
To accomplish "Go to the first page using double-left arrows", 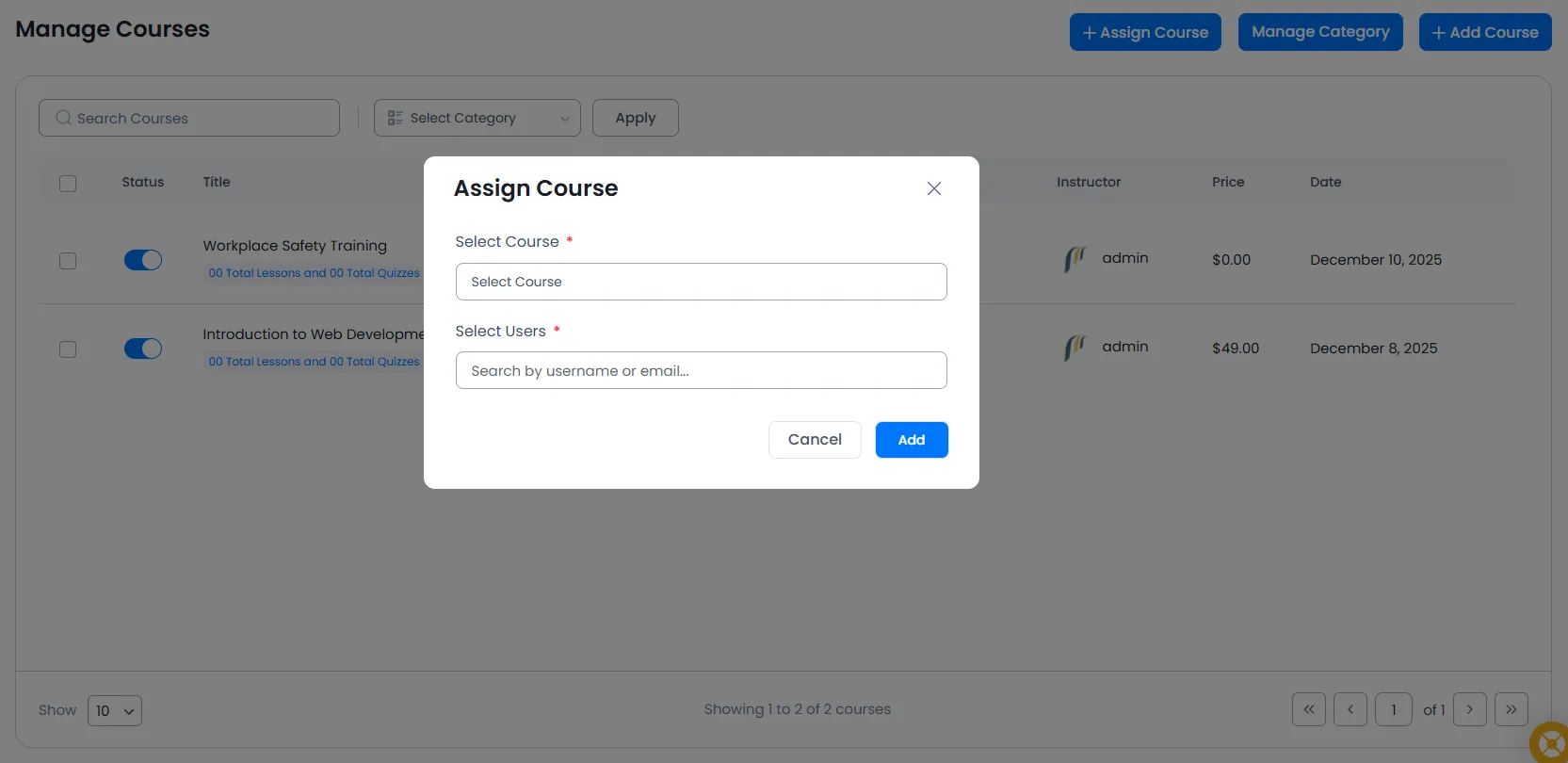I will (x=1308, y=709).
